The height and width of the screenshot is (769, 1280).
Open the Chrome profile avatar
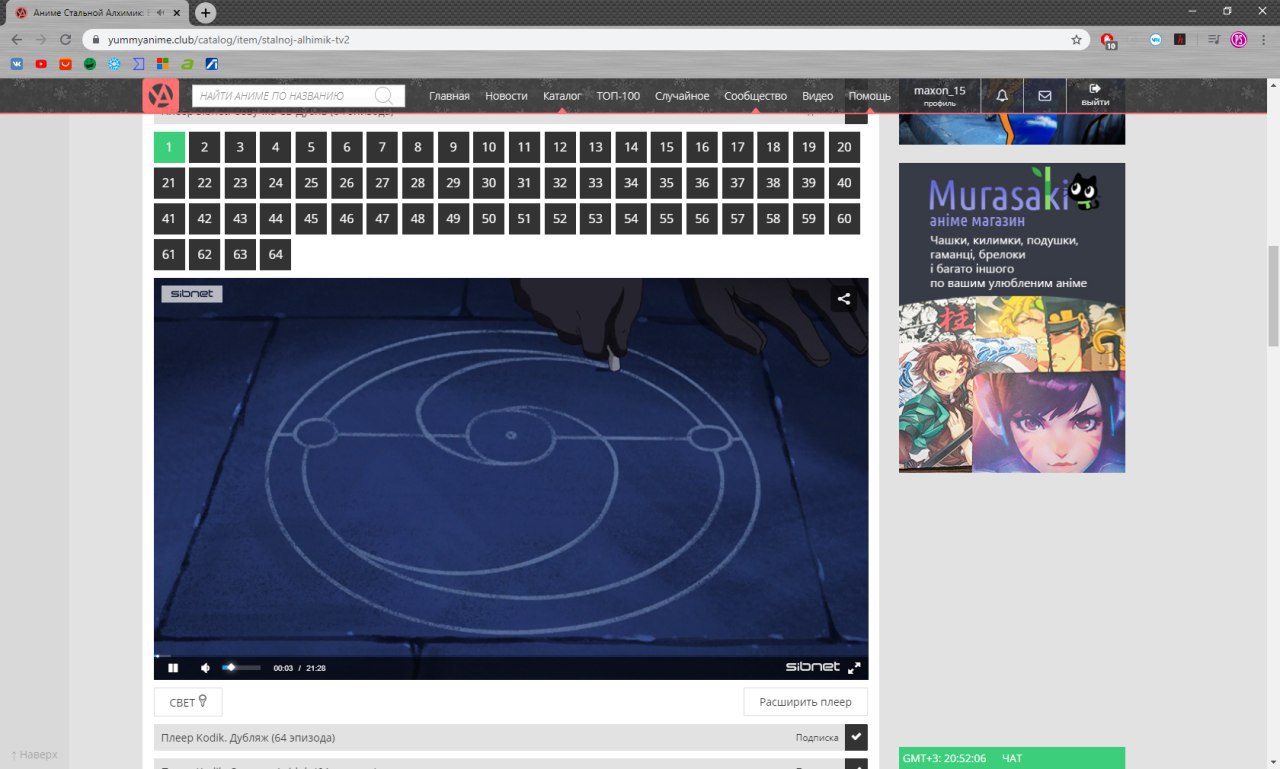1238,40
